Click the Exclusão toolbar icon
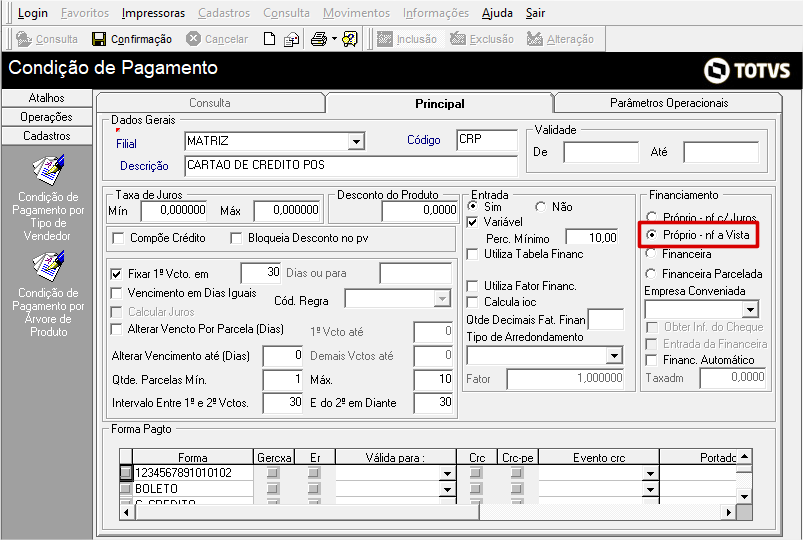This screenshot has height=540, width=803. point(458,39)
